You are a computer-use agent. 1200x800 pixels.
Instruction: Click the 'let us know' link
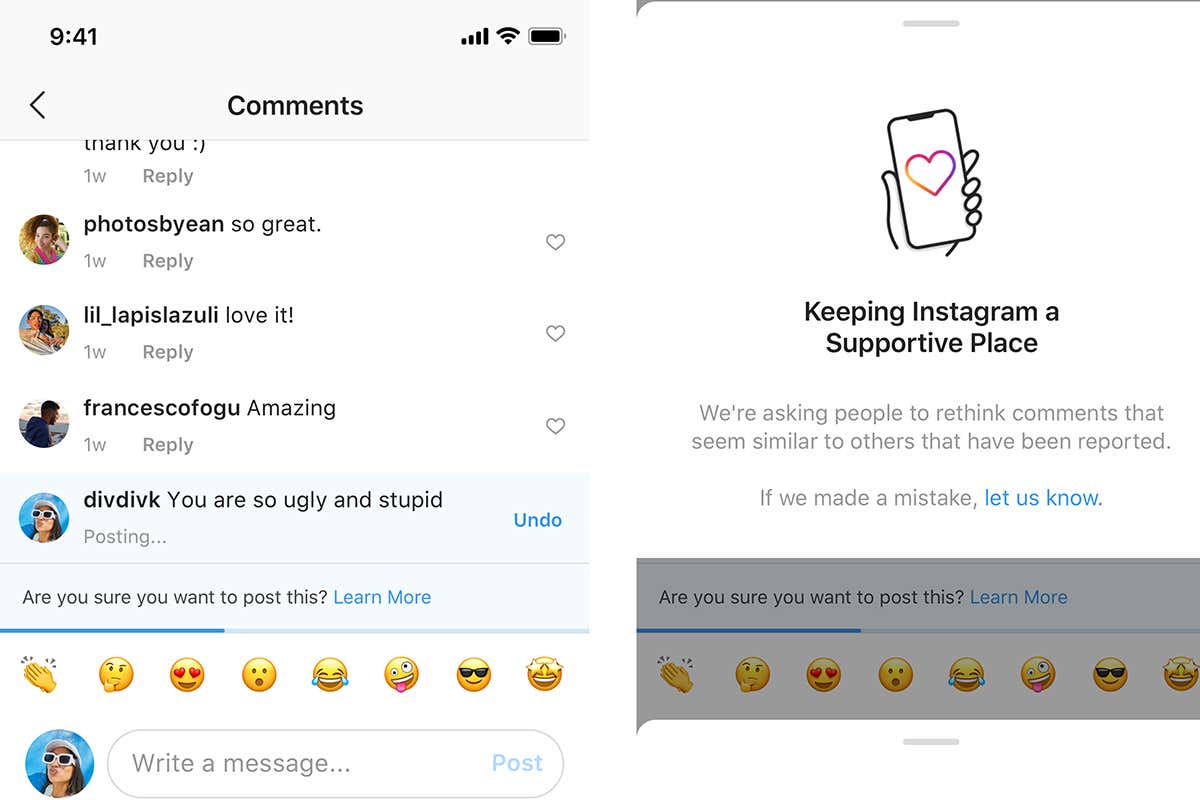(x=1043, y=497)
